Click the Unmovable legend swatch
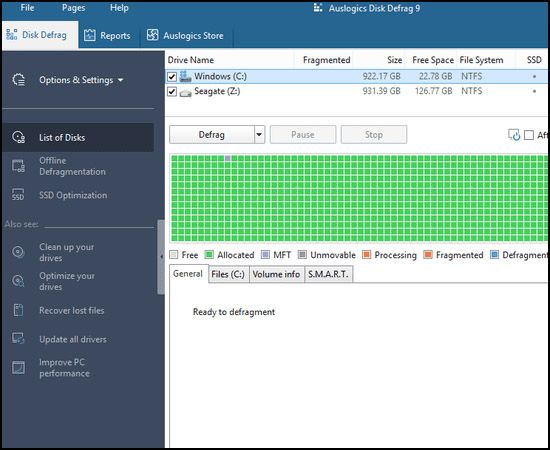550x450 pixels. click(x=302, y=255)
